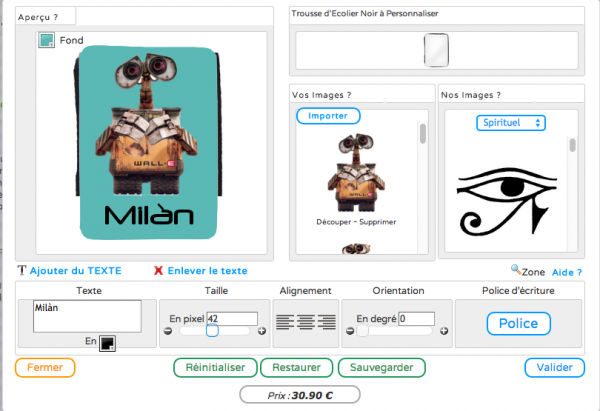This screenshot has height=411, width=600.
Task: Open the Fond background color picker
Action: pyautogui.click(x=46, y=40)
